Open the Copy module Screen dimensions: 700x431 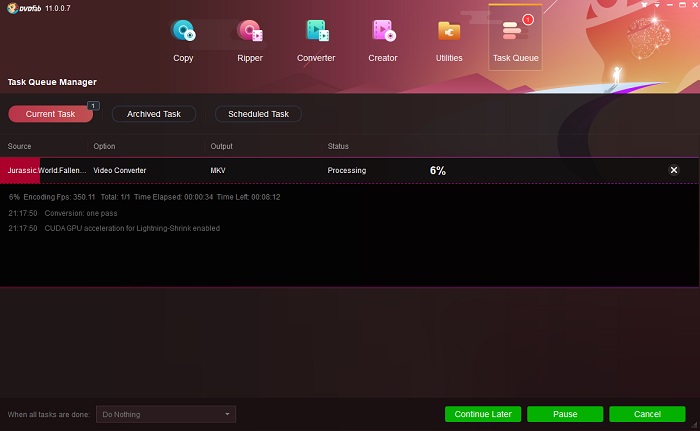[x=183, y=40]
